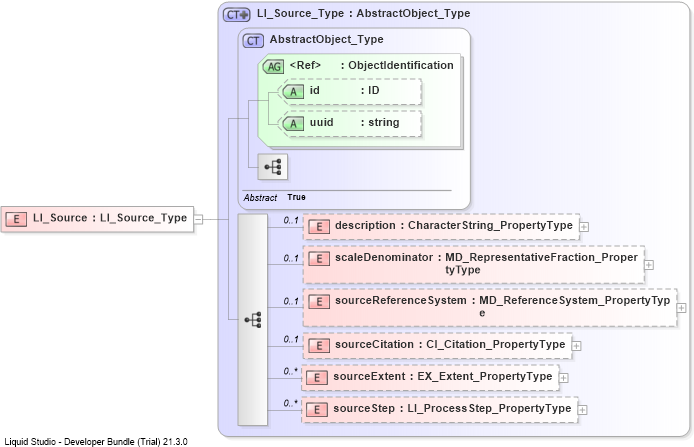The image size is (694, 447).
Task: Click the 0..* cardinality beside sourceExtent
Action: 291,371
